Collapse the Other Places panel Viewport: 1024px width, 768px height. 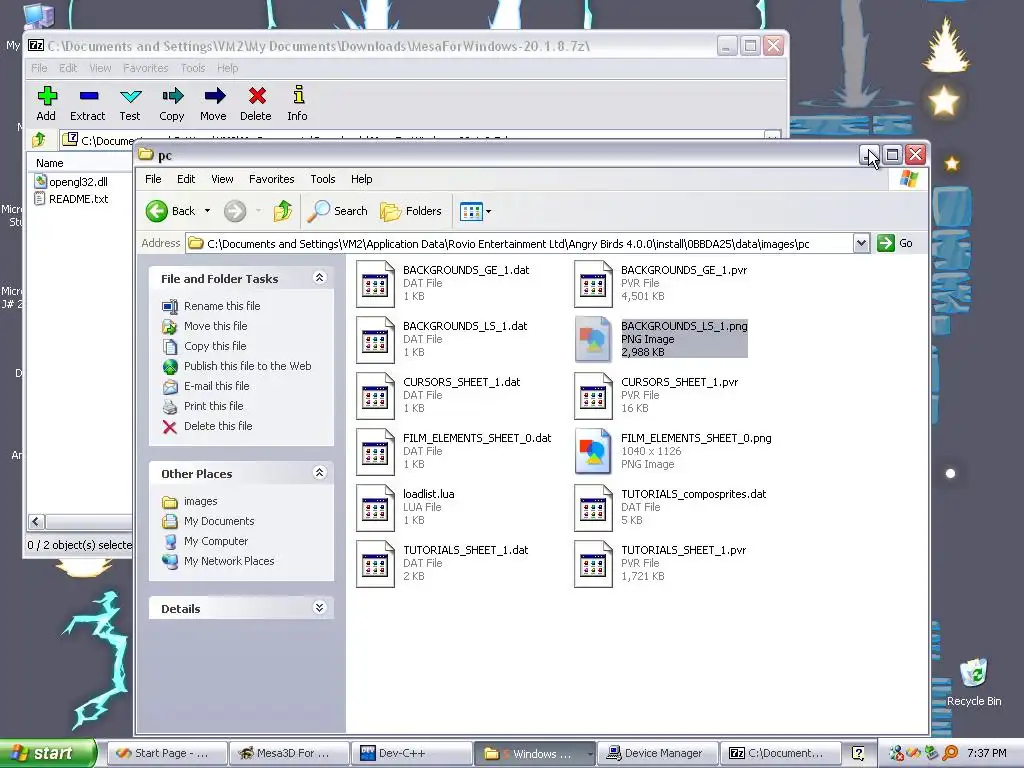[319, 472]
